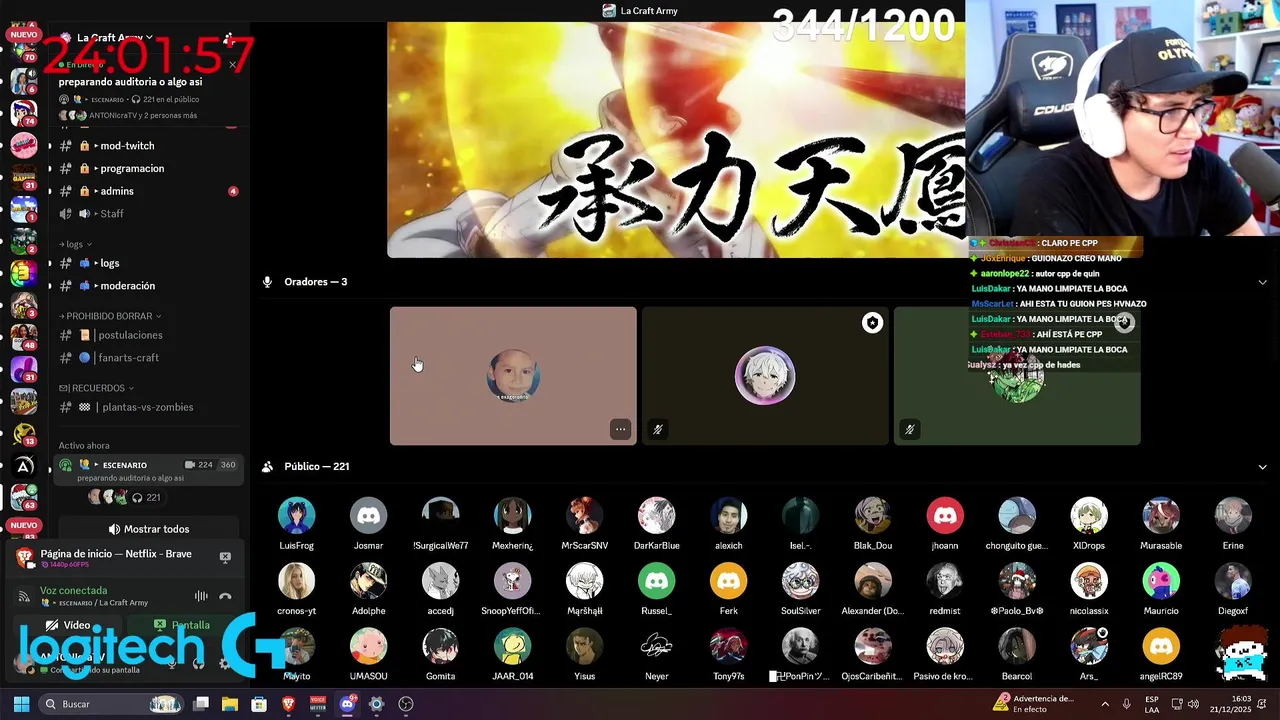1280x720 pixels.
Task: Open the server icon with badge 48
Action: pos(23,336)
